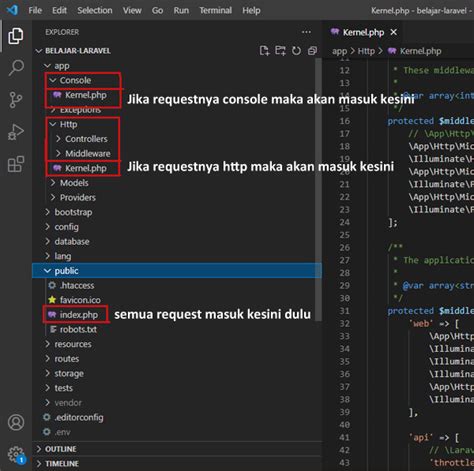Open the Run and Debug view
The height and width of the screenshot is (471, 474).
[16, 132]
